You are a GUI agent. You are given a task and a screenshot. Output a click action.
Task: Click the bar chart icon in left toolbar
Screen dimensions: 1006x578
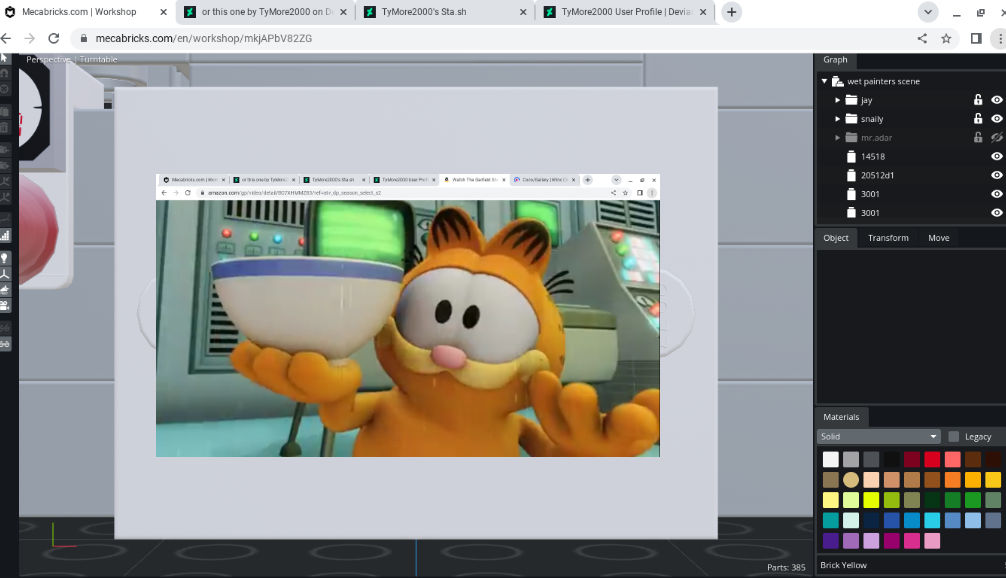4,235
